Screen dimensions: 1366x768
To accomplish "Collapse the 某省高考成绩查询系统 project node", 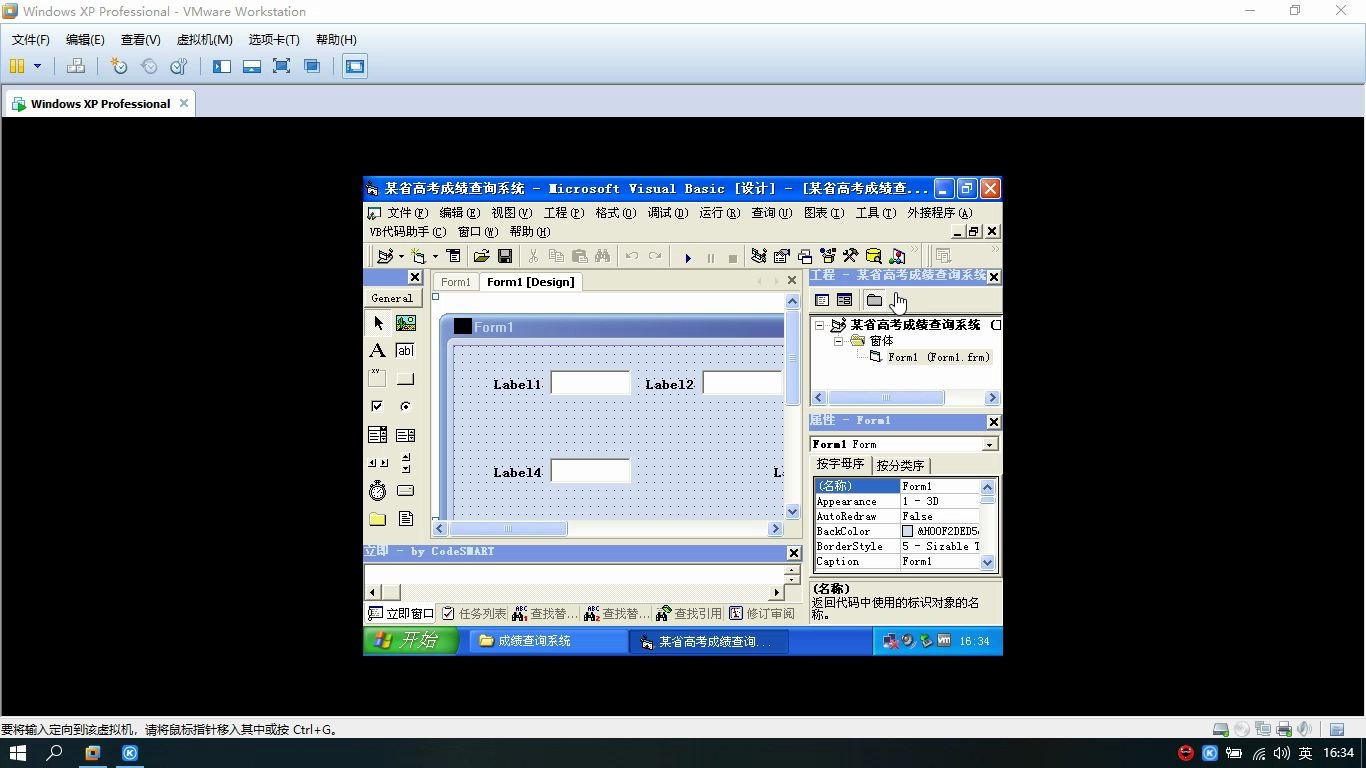I will pos(820,324).
